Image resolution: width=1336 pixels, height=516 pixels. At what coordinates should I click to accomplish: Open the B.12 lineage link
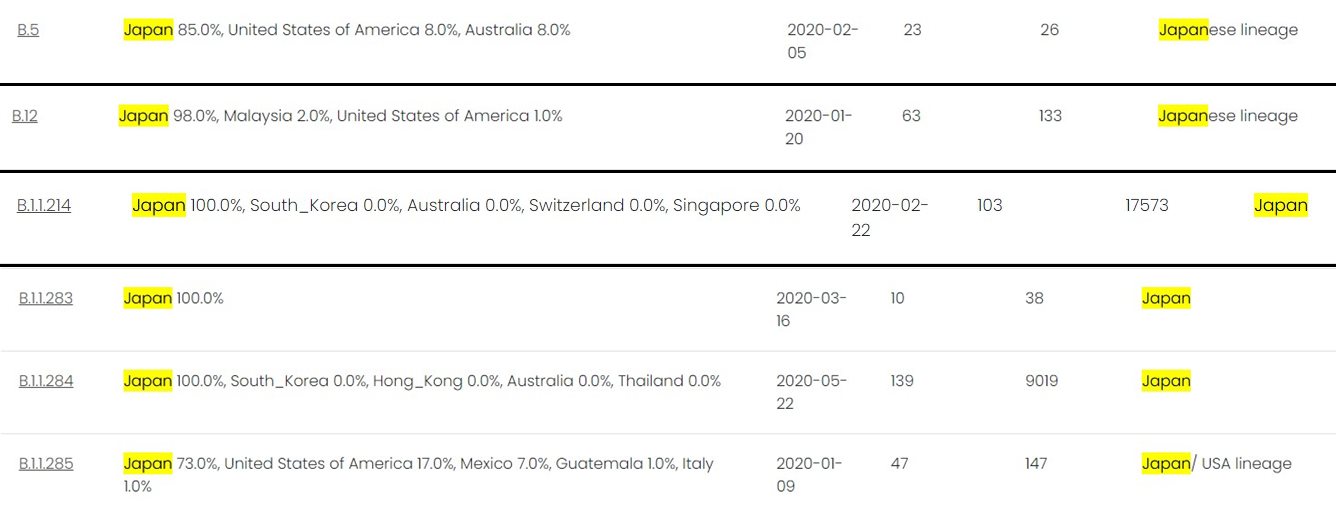(25, 116)
